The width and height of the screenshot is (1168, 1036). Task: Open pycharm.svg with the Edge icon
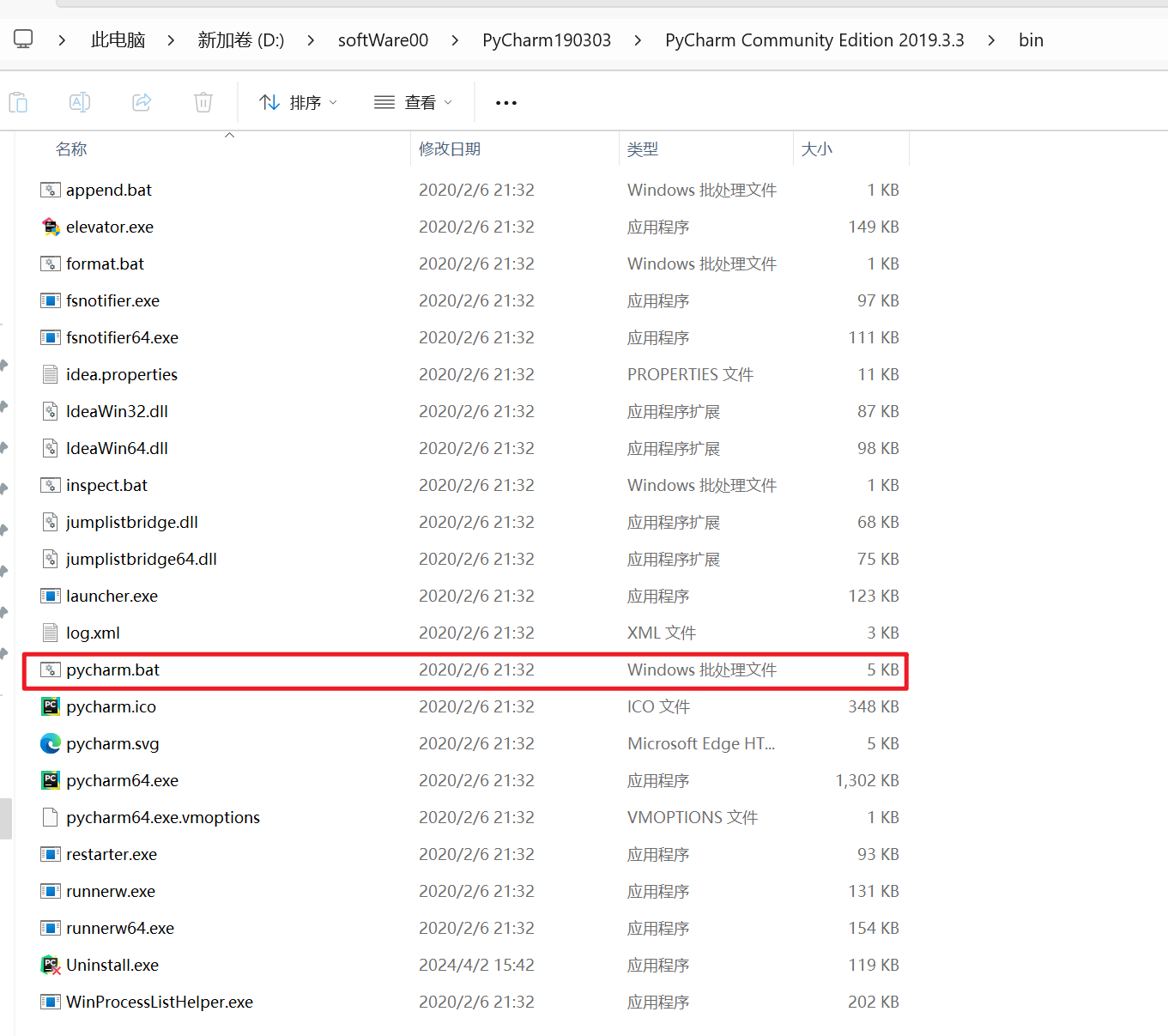(51, 743)
